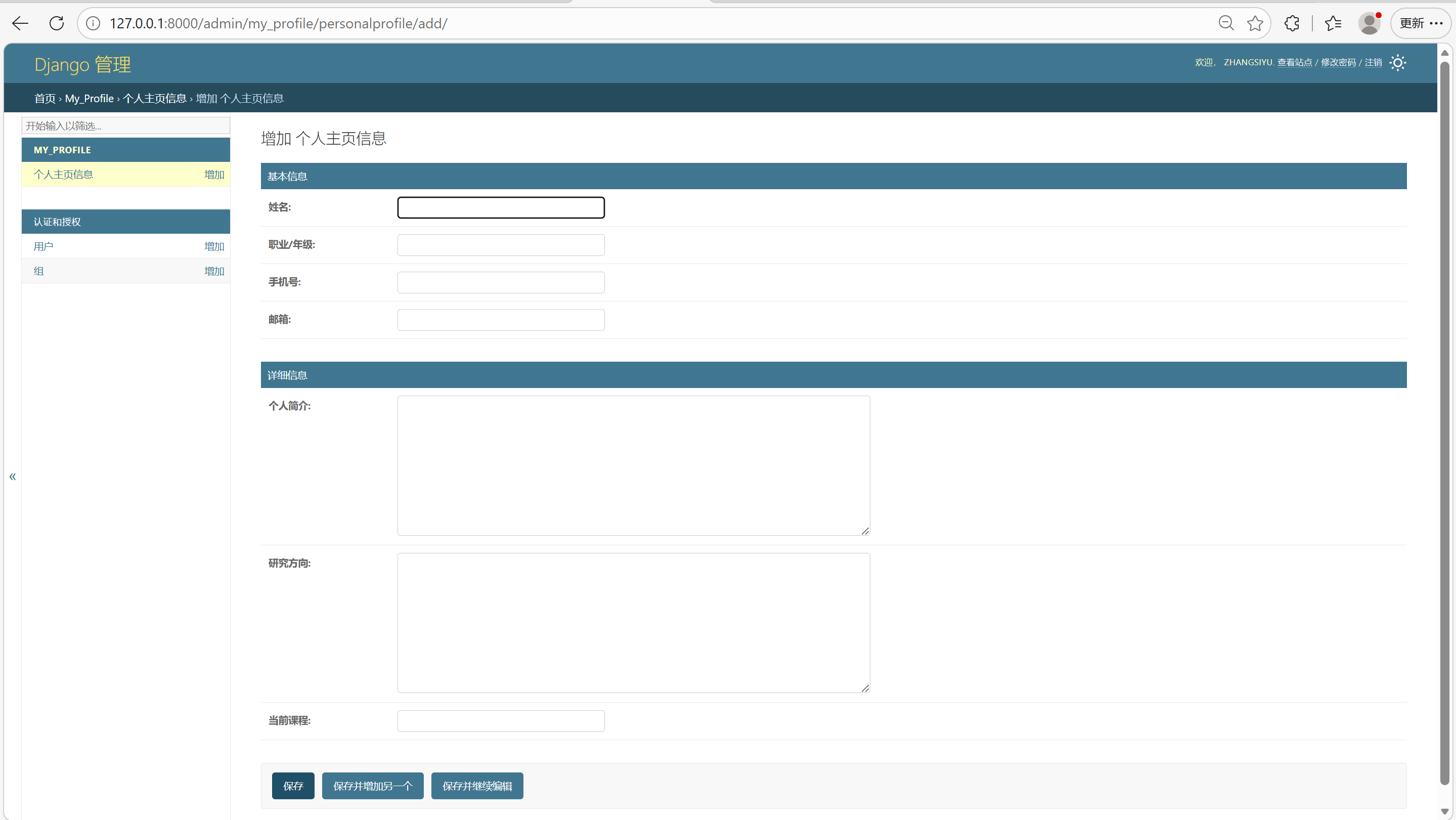This screenshot has height=820, width=1456.
Task: Open 个人主页信息 in the sidebar
Action: 63,174
